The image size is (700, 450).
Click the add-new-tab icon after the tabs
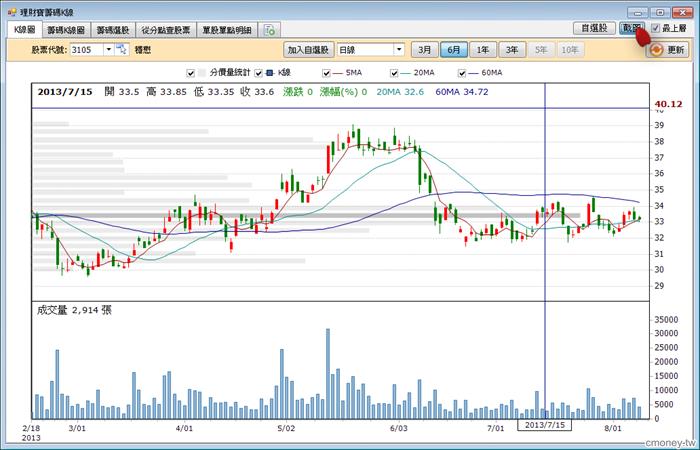point(270,30)
